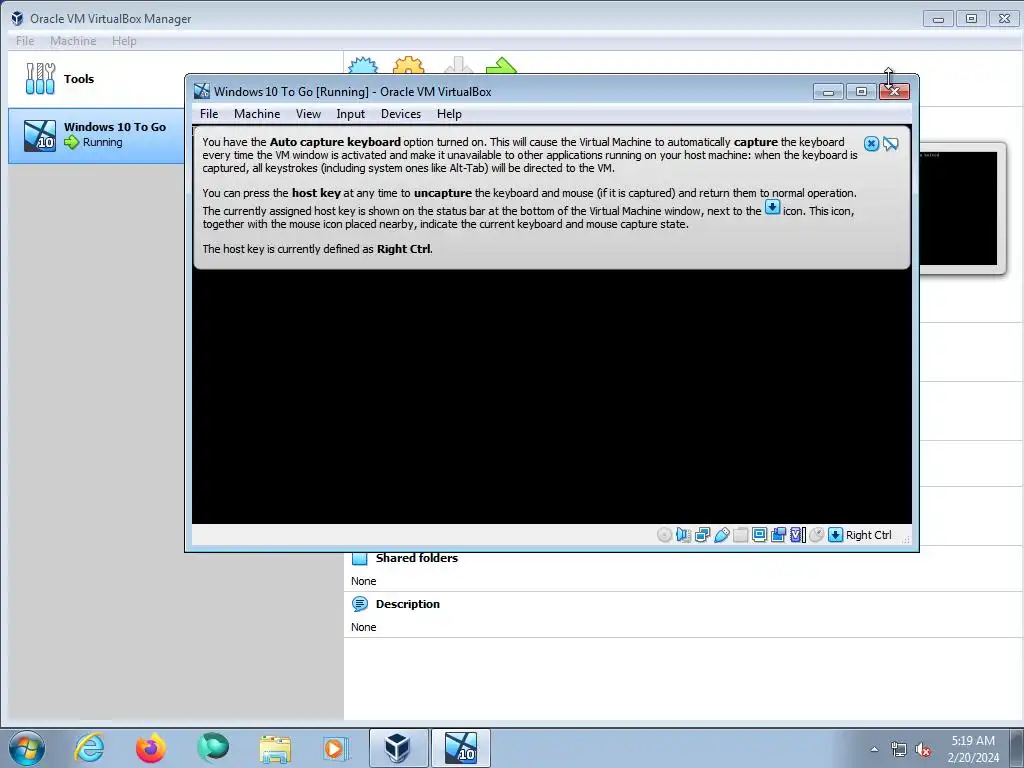Open the Machine menu of VM window

(257, 114)
